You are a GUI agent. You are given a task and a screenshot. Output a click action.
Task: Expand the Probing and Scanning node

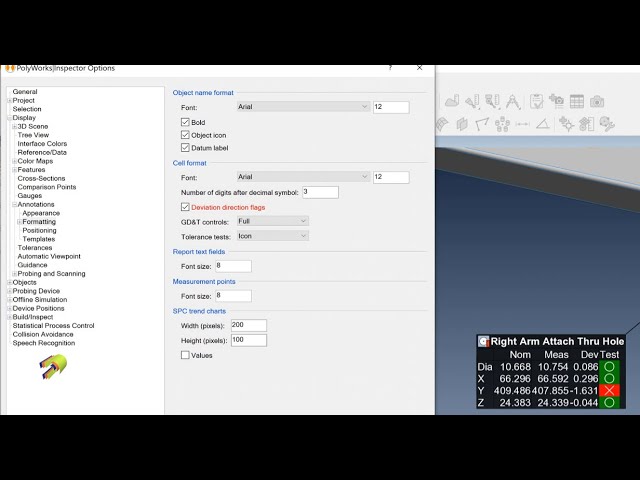pyautogui.click(x=14, y=274)
